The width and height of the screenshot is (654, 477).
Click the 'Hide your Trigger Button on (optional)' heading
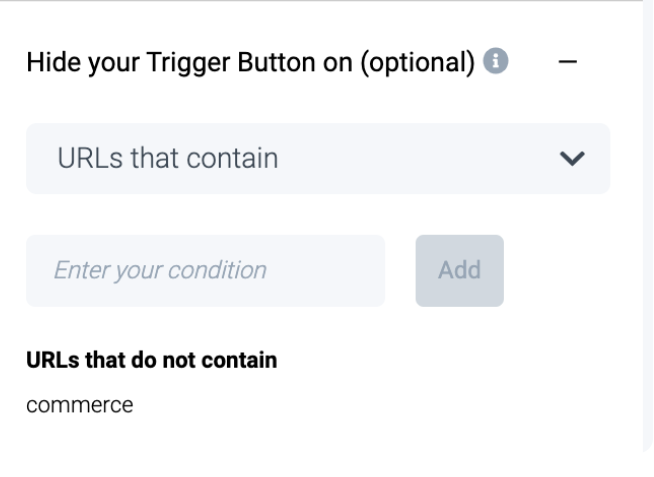coord(249,61)
